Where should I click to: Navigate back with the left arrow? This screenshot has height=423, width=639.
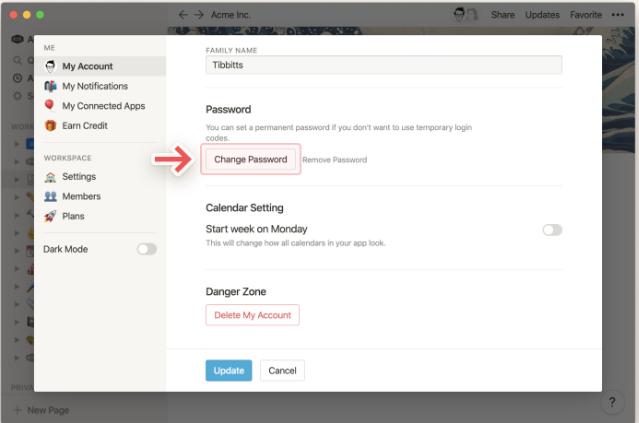pyautogui.click(x=183, y=15)
